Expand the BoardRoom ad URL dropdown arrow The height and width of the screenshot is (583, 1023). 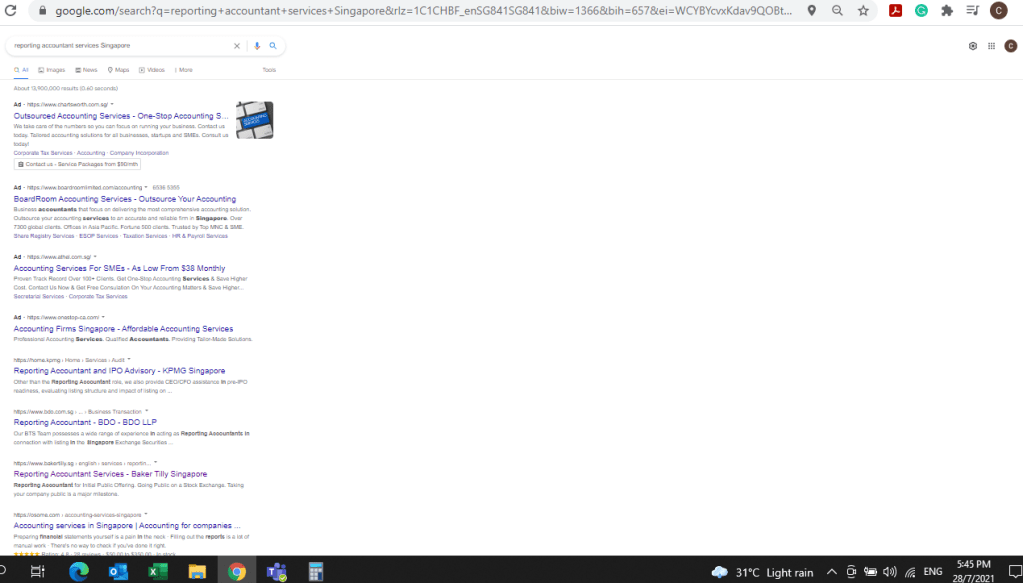[x=146, y=187]
